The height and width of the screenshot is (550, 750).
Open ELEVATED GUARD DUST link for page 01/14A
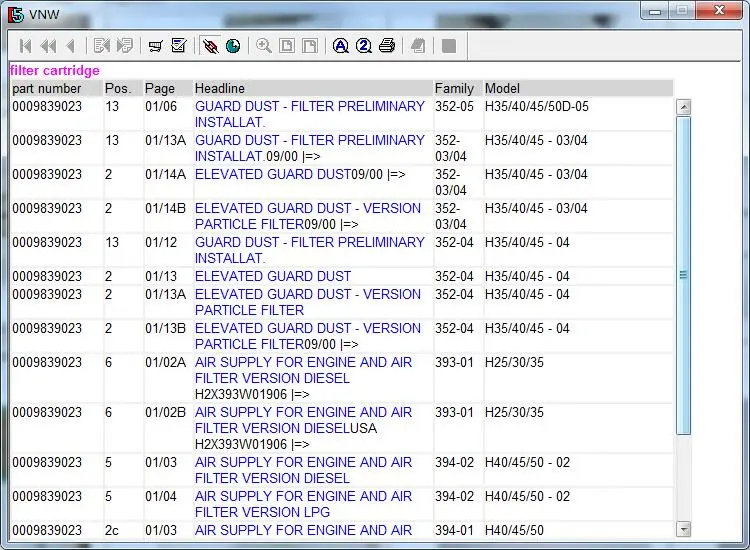tap(273, 174)
